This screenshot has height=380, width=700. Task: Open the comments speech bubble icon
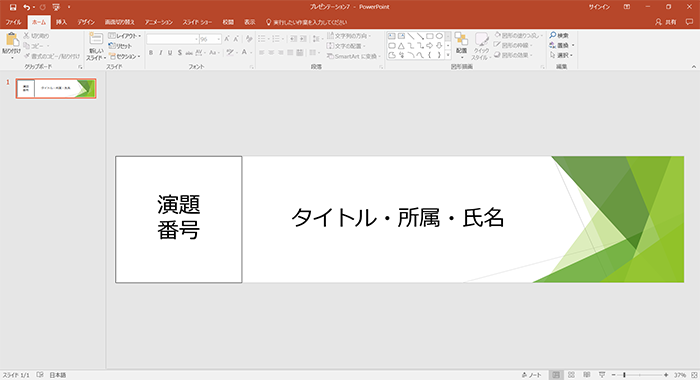[x=689, y=22]
